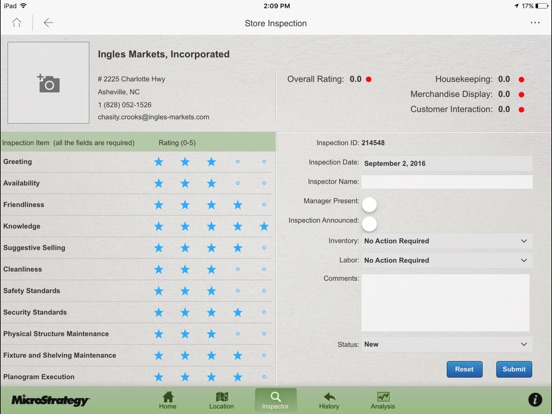
Task: Set Availability rating to fourth star
Action: pyautogui.click(x=238, y=183)
